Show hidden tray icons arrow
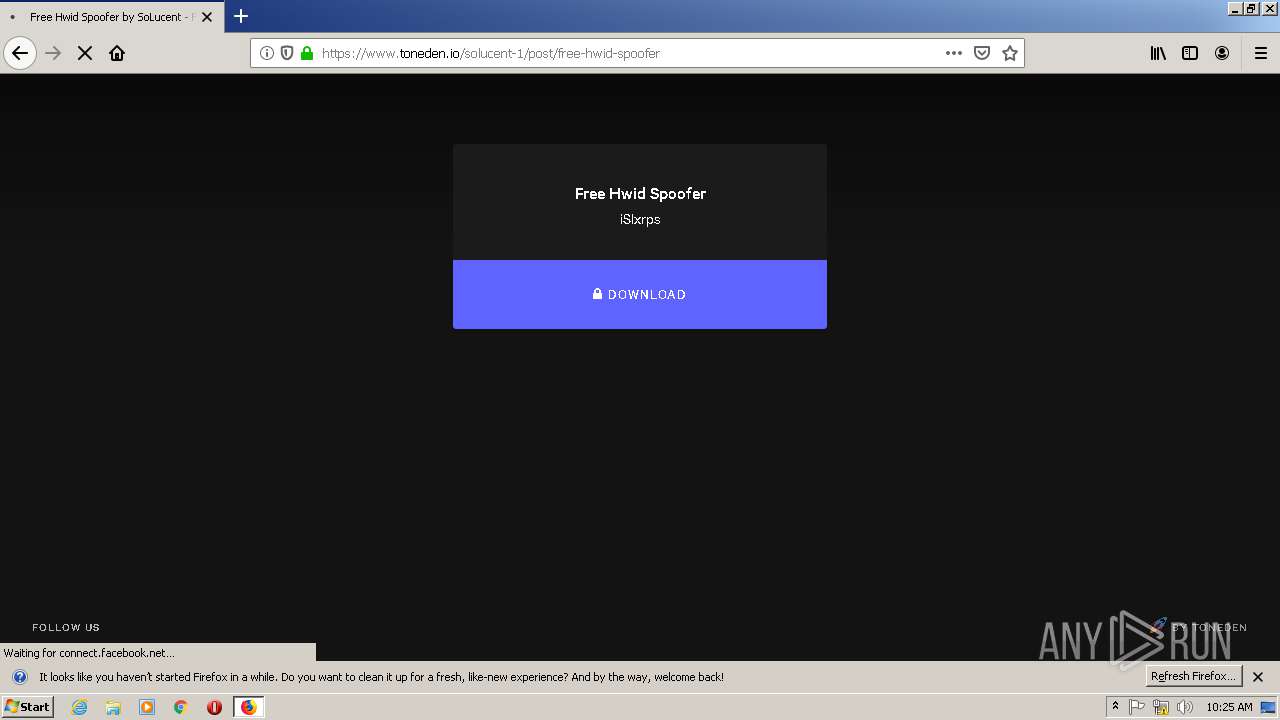Screen dimensions: 1280x720 [1115, 707]
